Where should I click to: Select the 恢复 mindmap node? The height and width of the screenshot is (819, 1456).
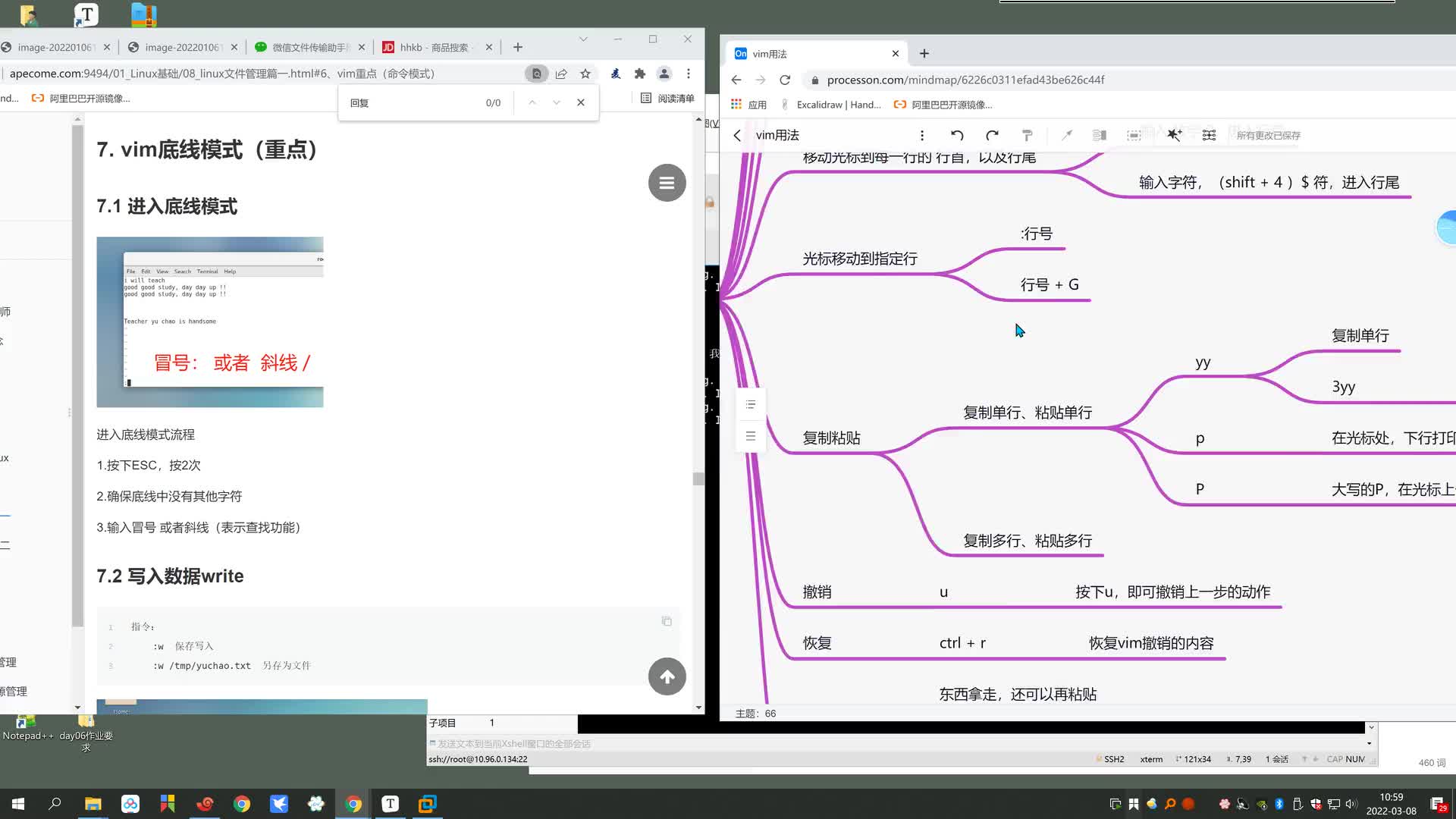817,643
